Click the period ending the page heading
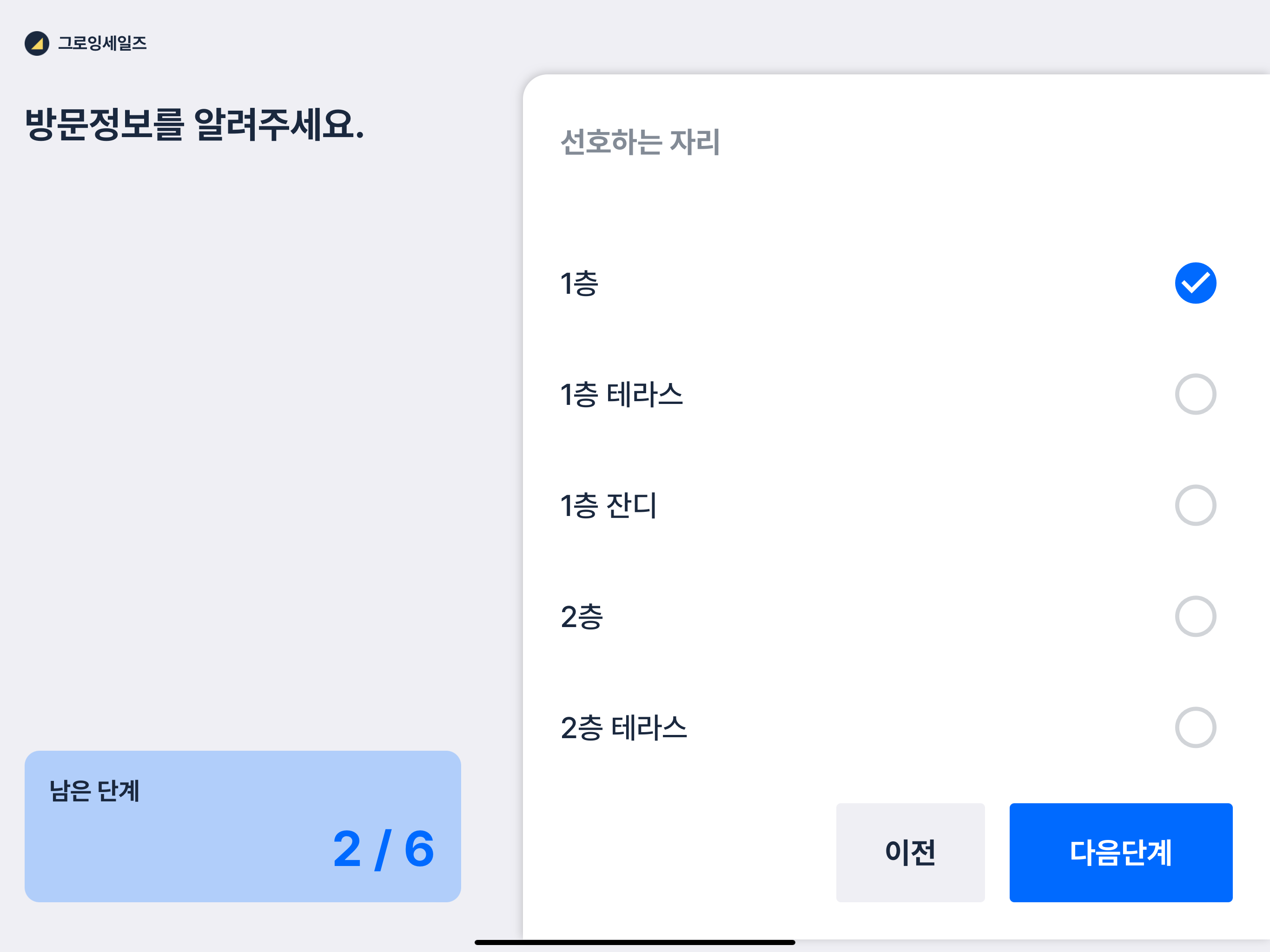The image size is (1270, 952). 360,136
